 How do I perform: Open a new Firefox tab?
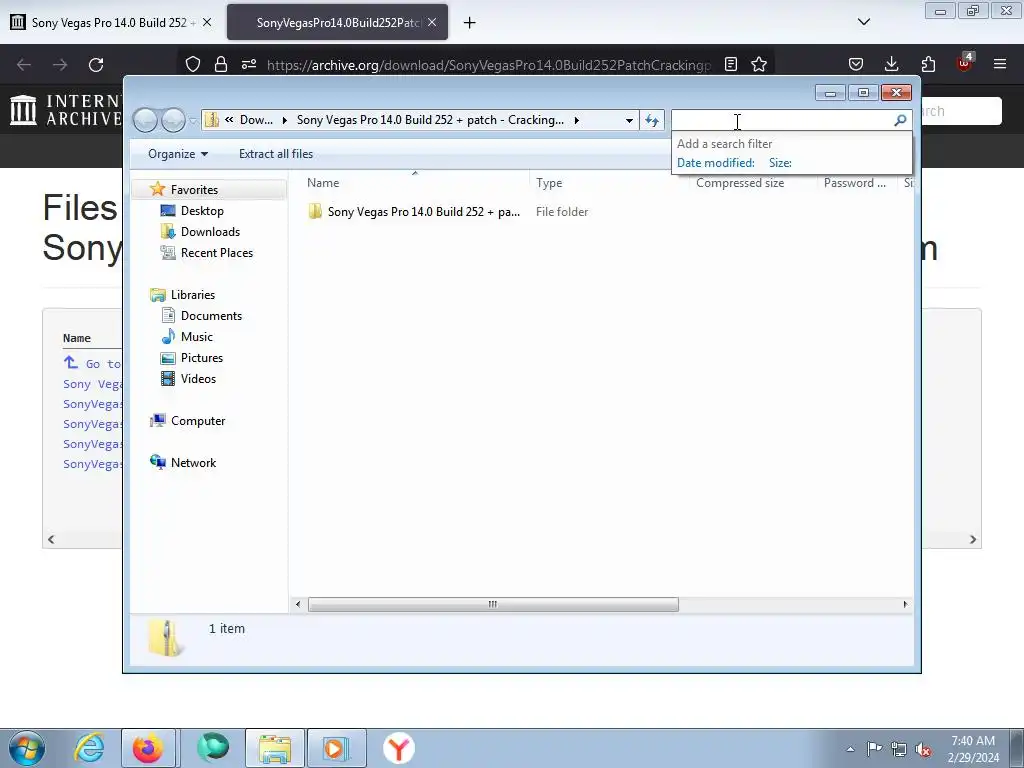[469, 23]
